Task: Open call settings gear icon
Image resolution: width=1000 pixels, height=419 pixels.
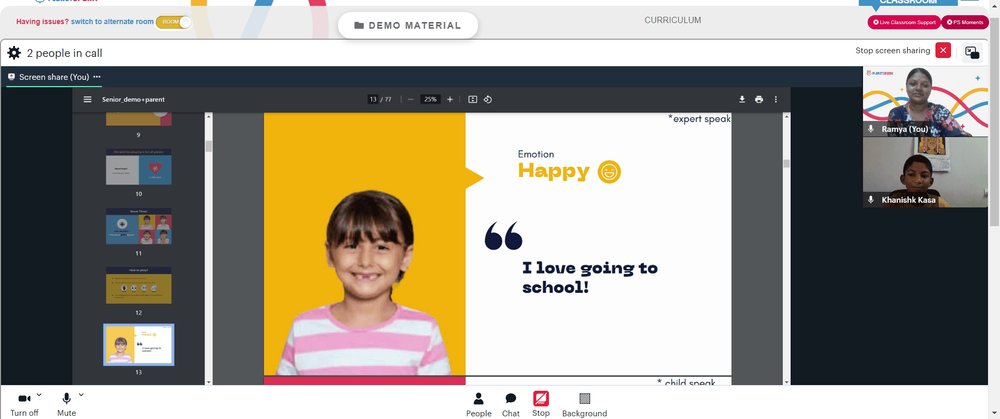Action: 14,53
